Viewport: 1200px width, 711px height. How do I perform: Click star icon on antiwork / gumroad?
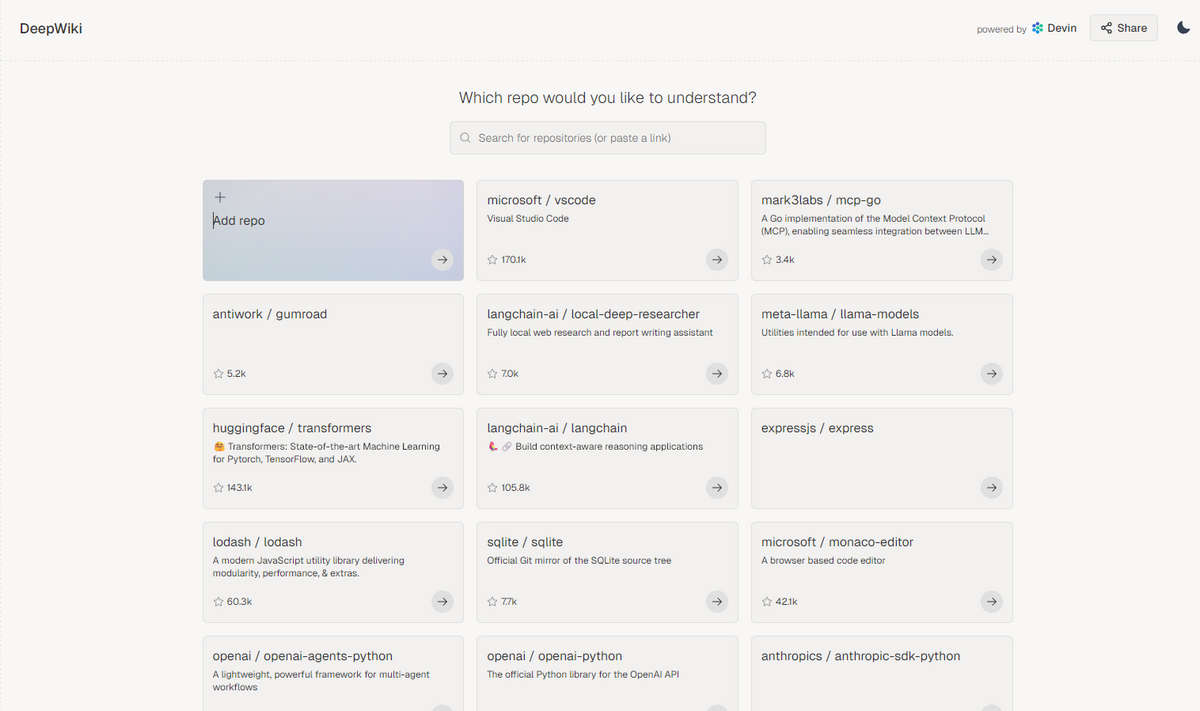[218, 374]
